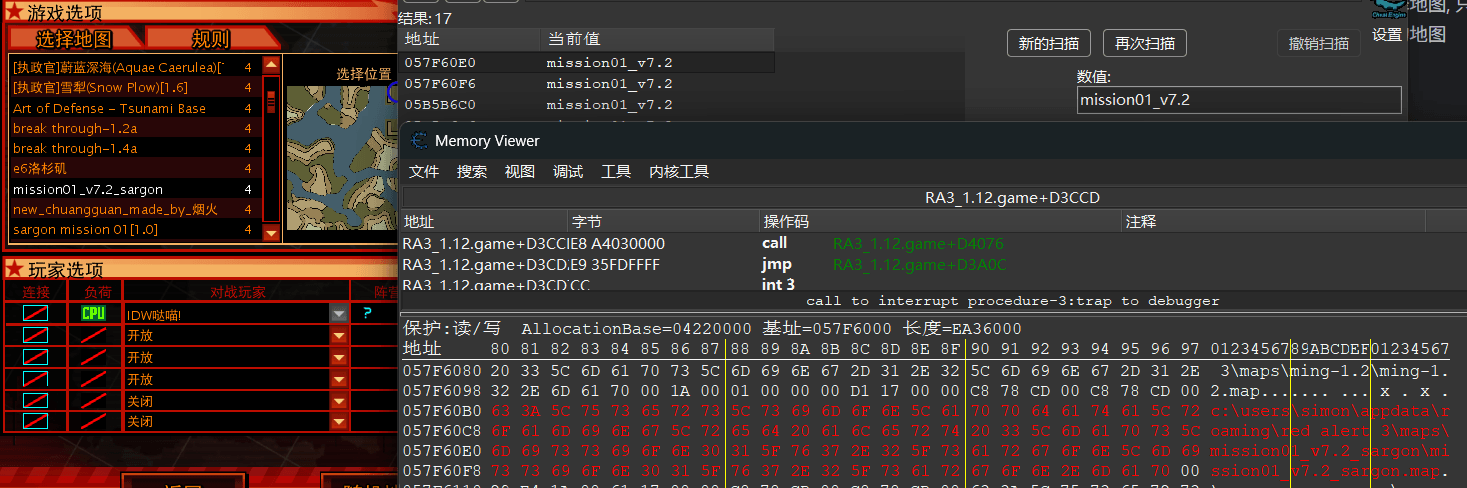Select map e6洛杉矶

133,168
